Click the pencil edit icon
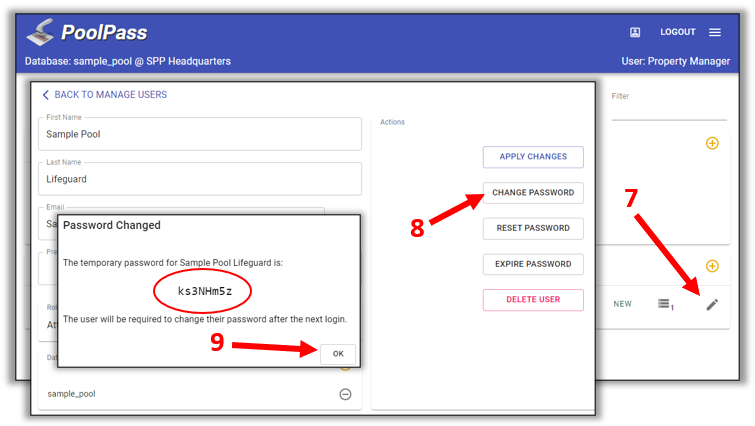This screenshot has width=755, height=426. click(x=712, y=304)
